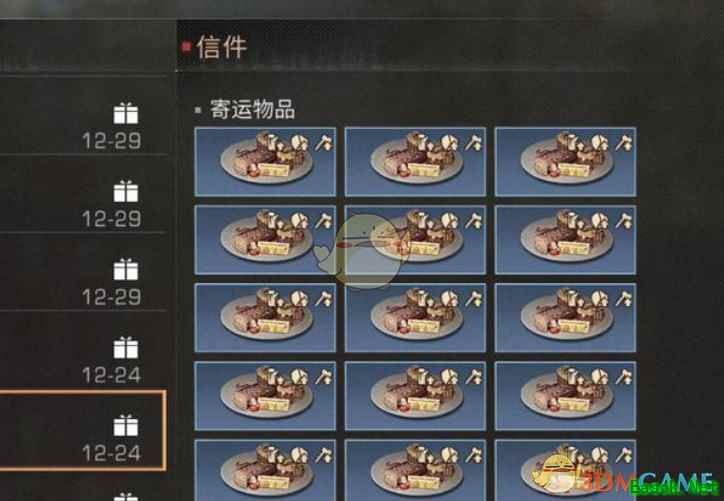Pick the top row middle food platter

(x=415, y=162)
